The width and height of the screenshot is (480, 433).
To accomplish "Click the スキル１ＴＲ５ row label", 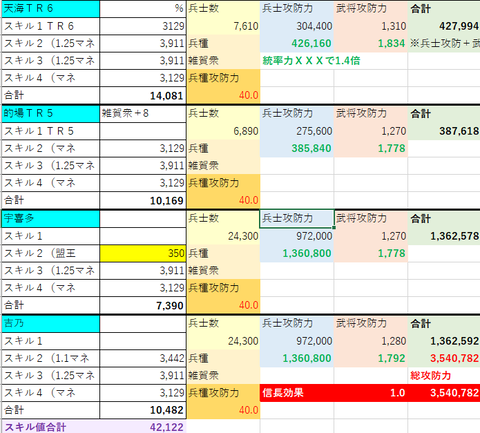I will (x=51, y=131).
